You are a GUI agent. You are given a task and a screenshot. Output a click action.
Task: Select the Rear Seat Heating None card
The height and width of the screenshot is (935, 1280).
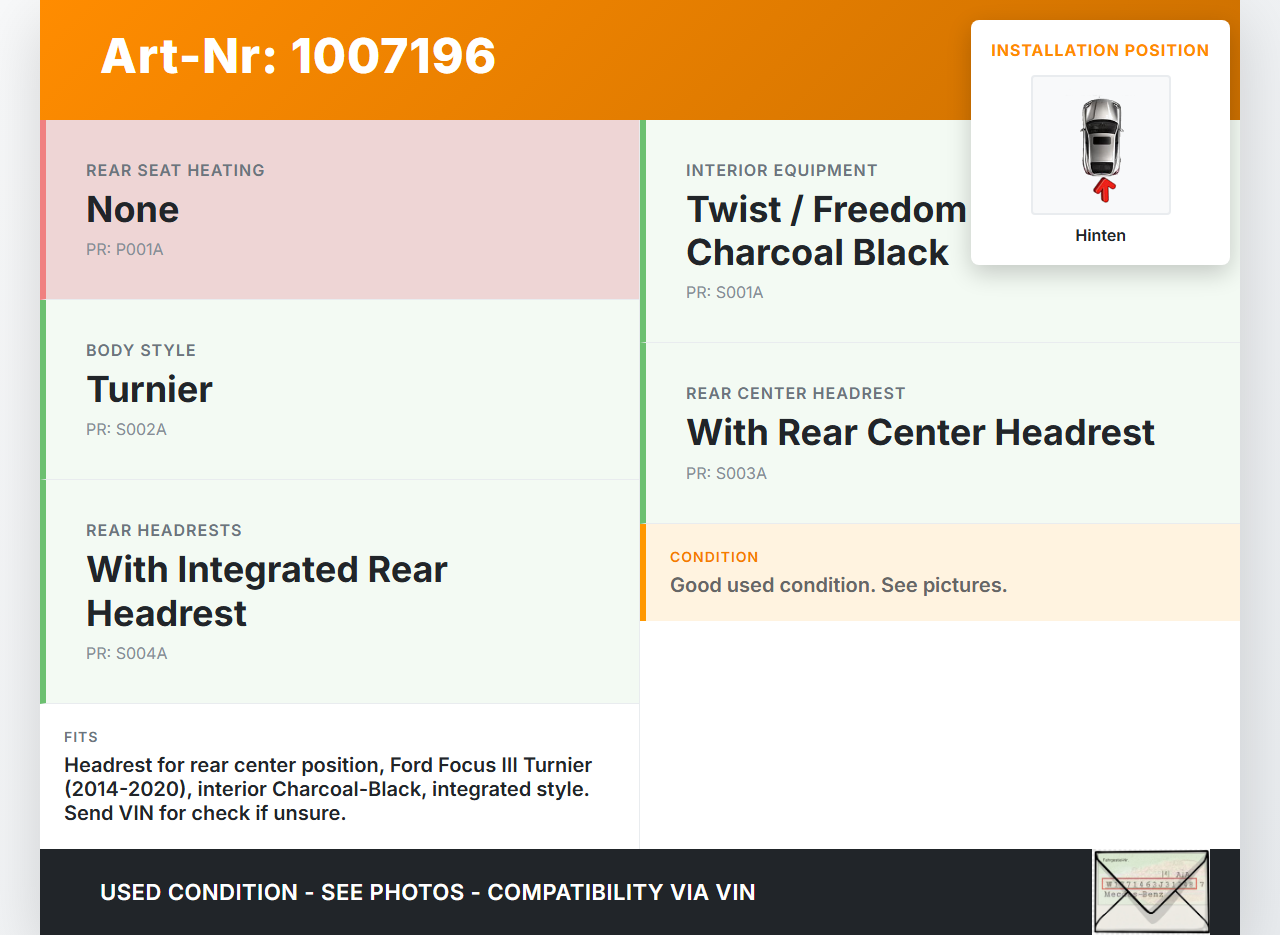tap(342, 210)
